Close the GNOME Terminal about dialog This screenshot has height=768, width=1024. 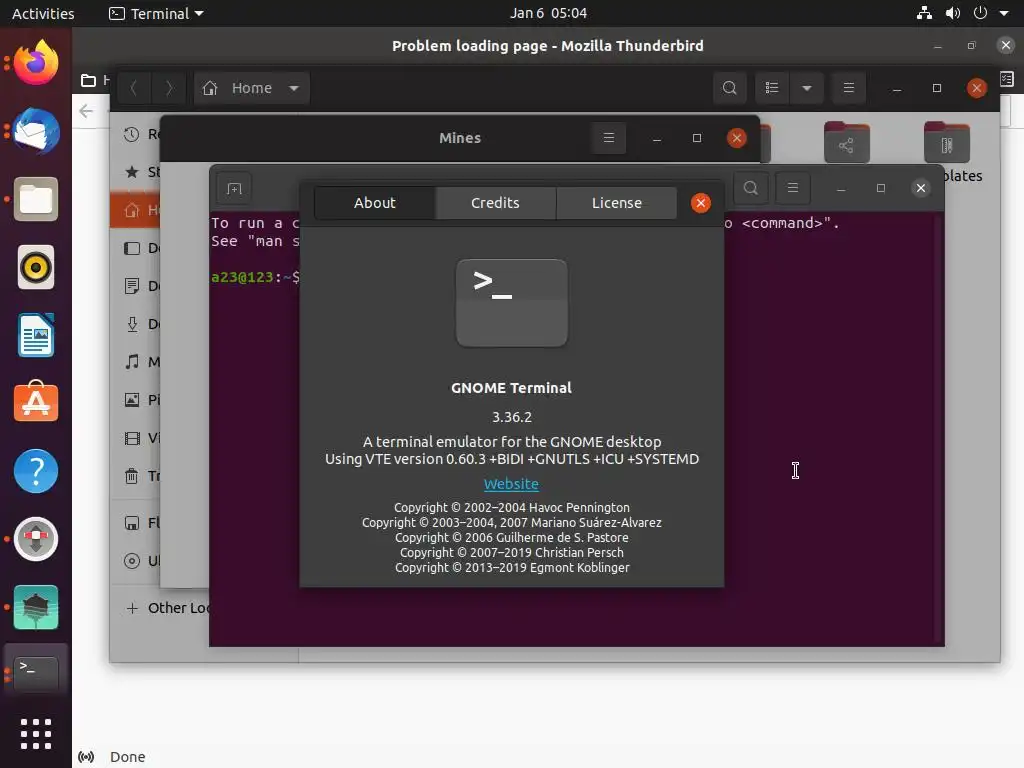click(701, 203)
